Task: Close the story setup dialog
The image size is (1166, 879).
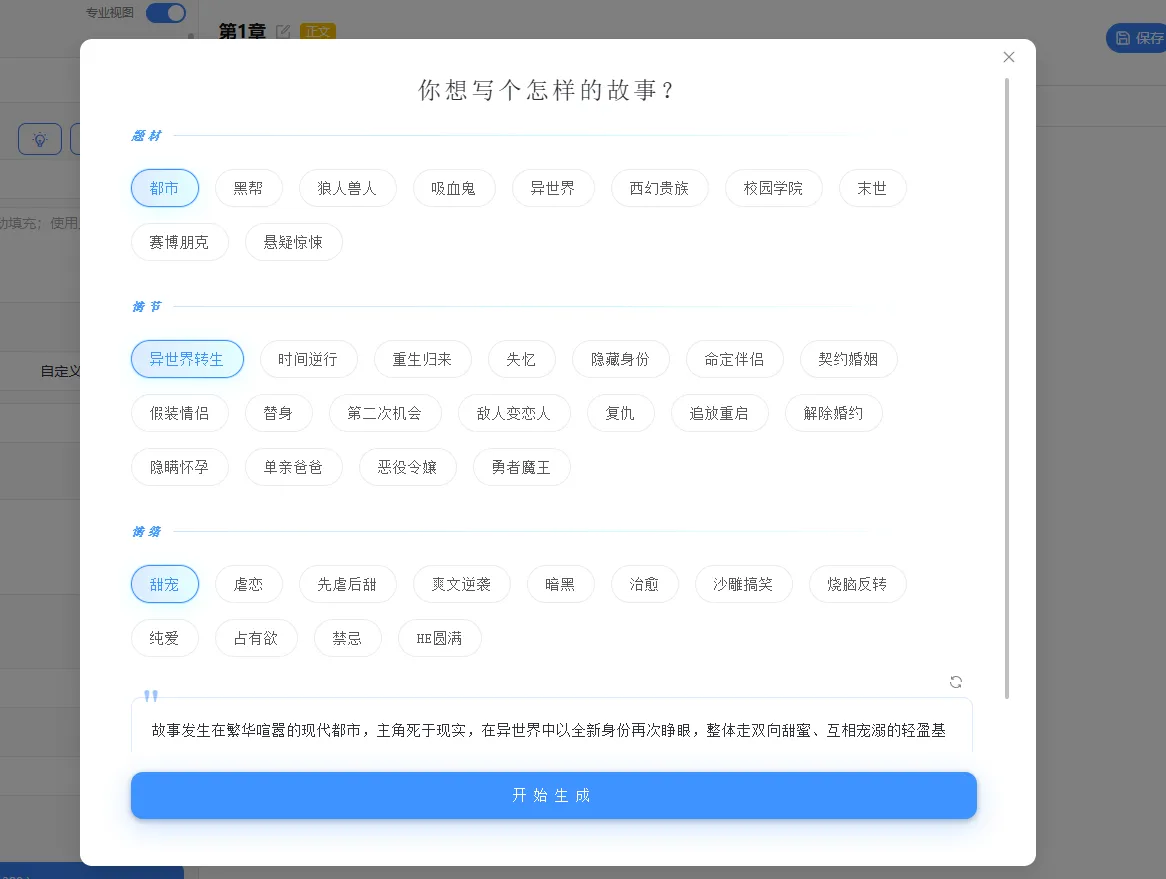Action: tap(1008, 57)
